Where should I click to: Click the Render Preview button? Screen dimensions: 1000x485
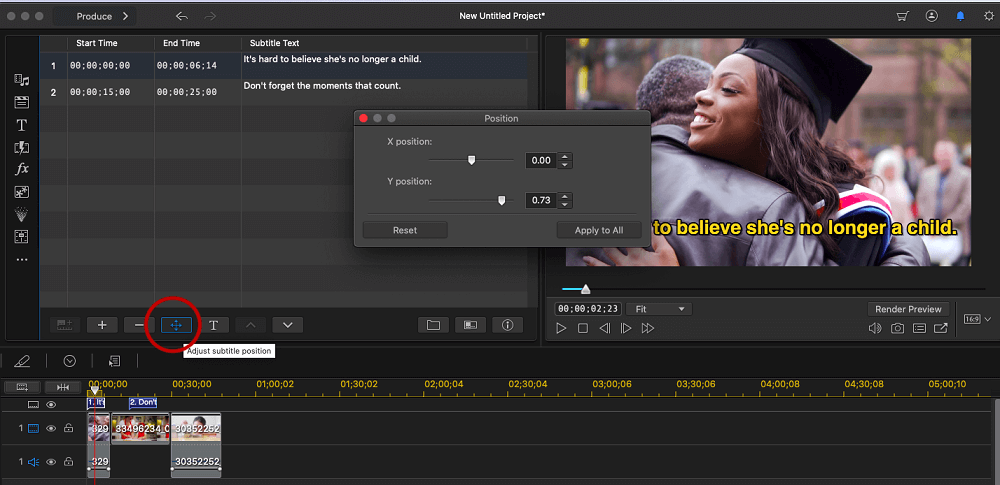click(908, 309)
